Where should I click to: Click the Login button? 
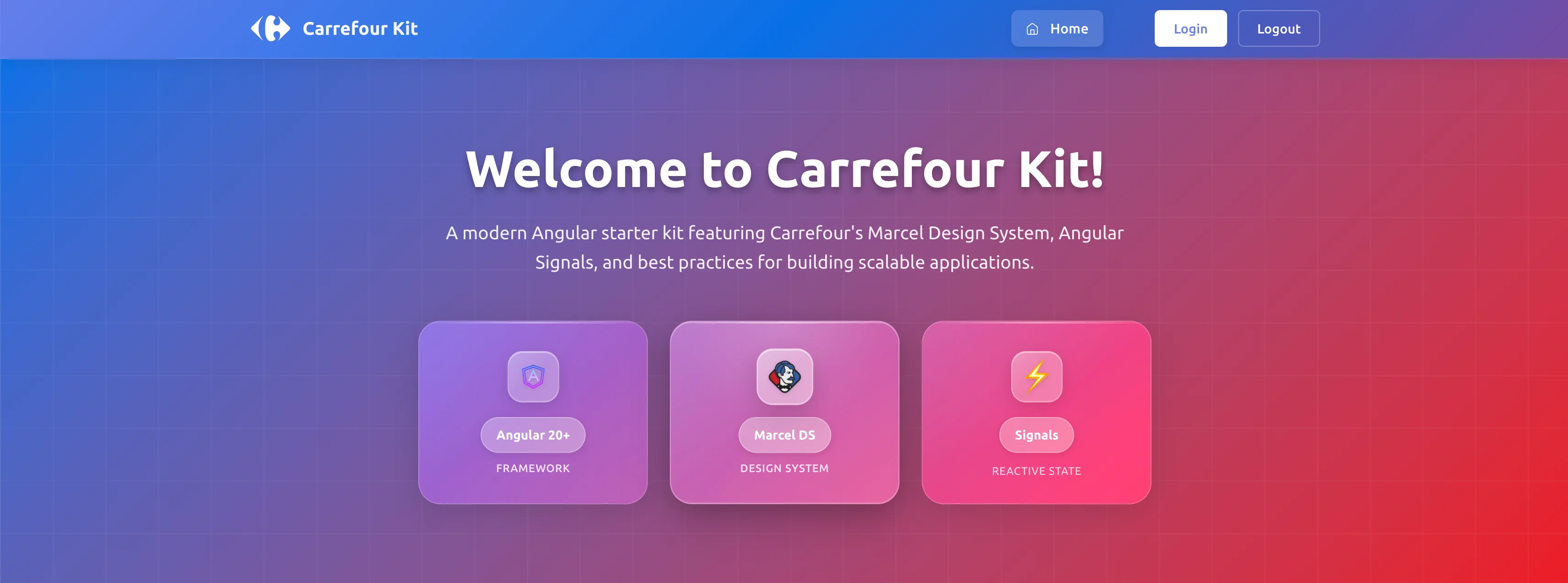coord(1190,28)
